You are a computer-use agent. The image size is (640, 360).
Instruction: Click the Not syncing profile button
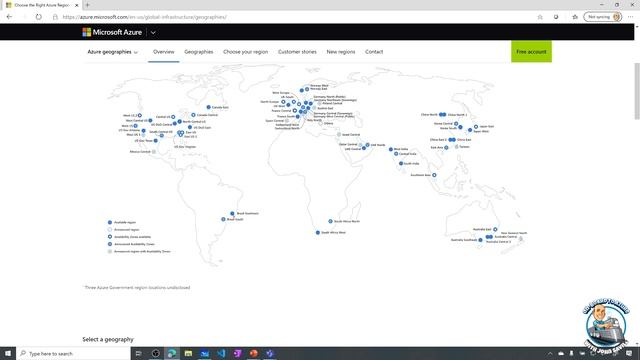click(x=603, y=17)
